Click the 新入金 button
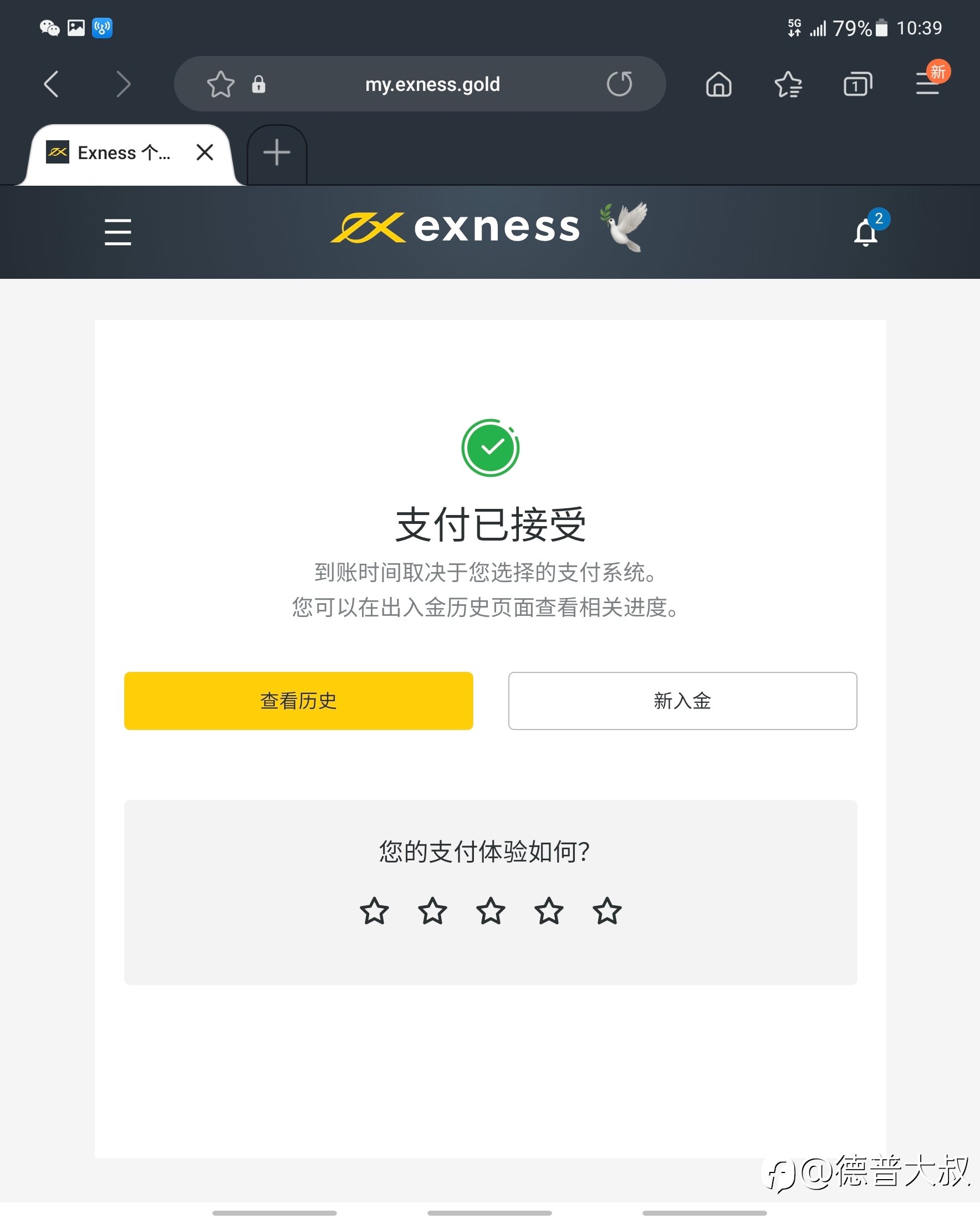Screen dimensions: 980x1224 [682, 701]
